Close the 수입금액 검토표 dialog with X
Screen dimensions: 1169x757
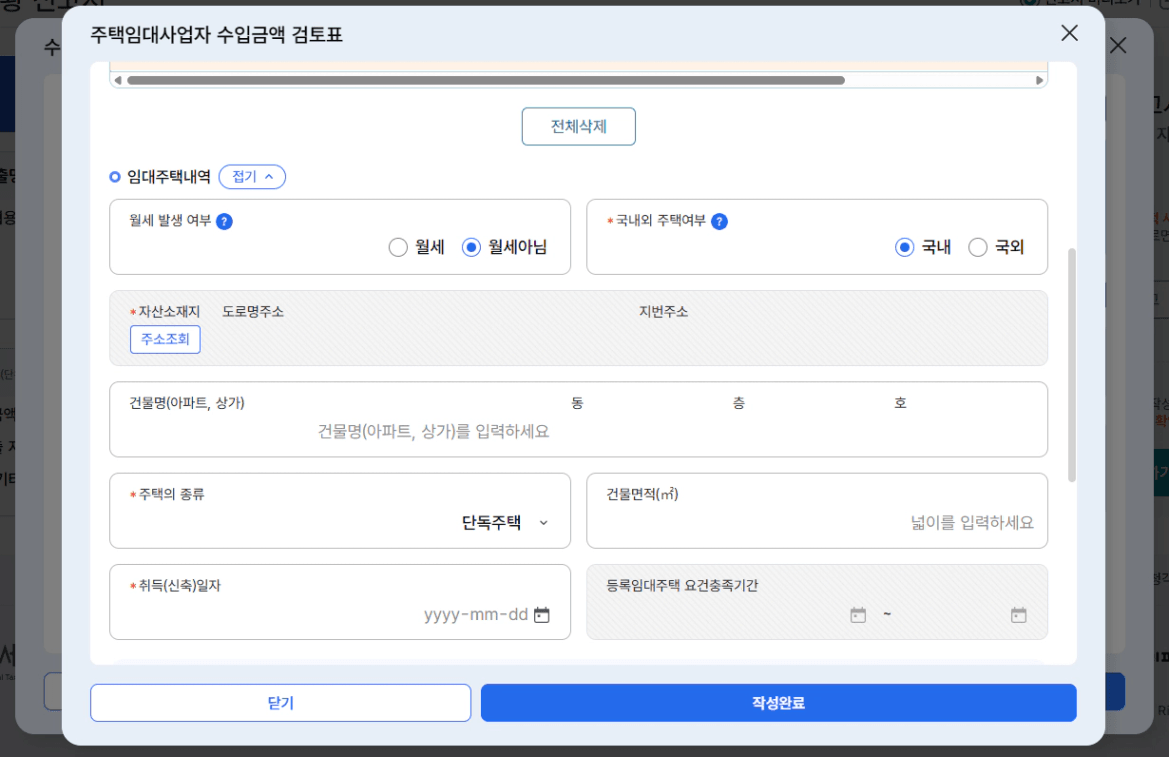1069,33
